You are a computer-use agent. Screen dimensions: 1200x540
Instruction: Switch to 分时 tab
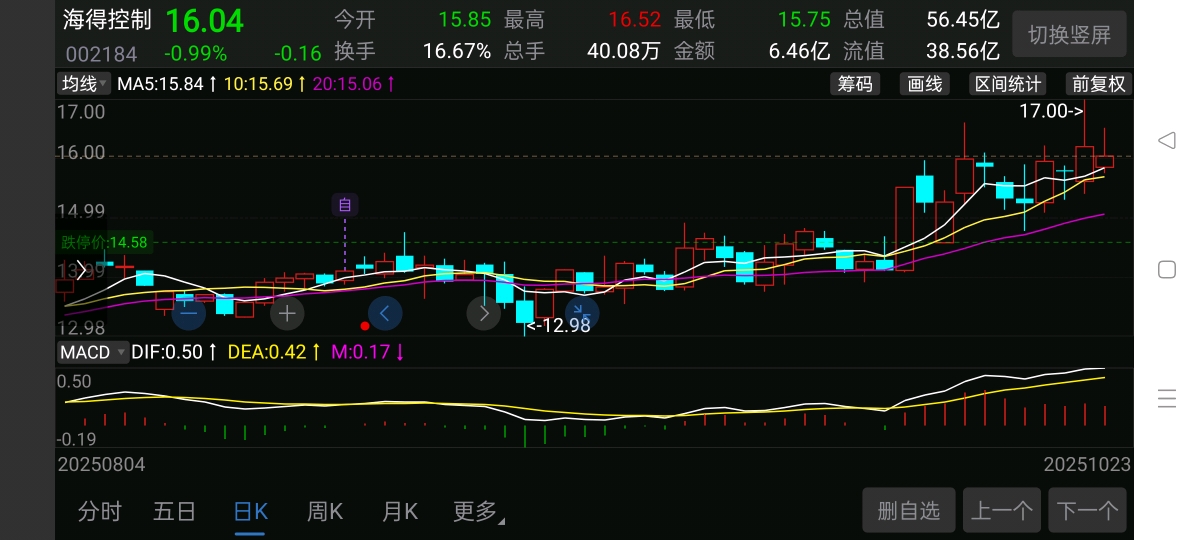(x=100, y=512)
